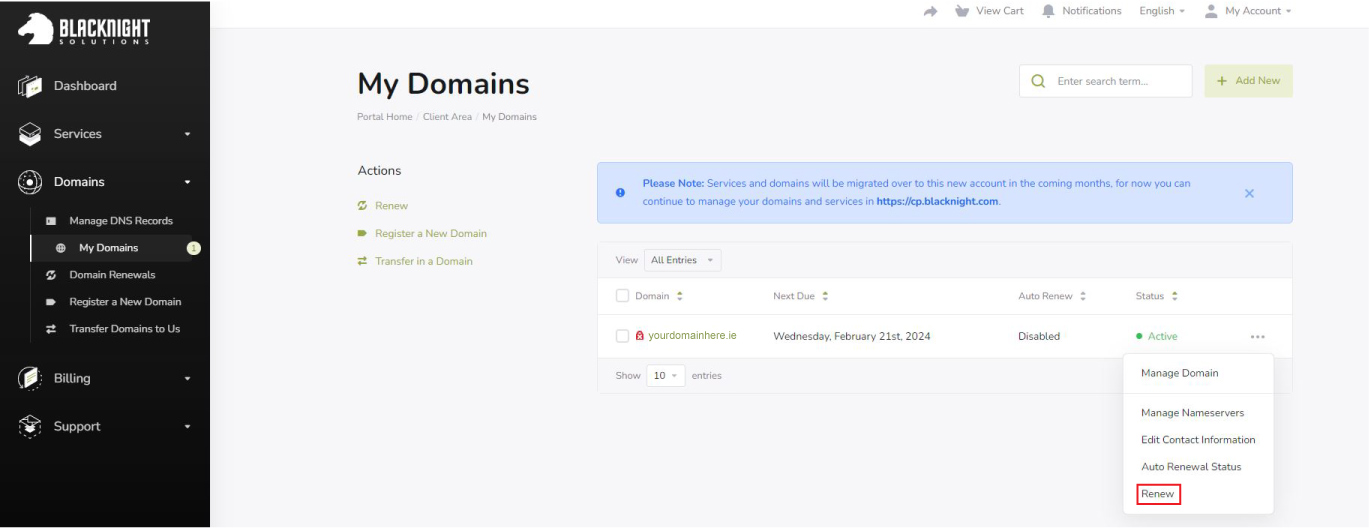Click the Domain Renewals refresh icon

(x=51, y=275)
